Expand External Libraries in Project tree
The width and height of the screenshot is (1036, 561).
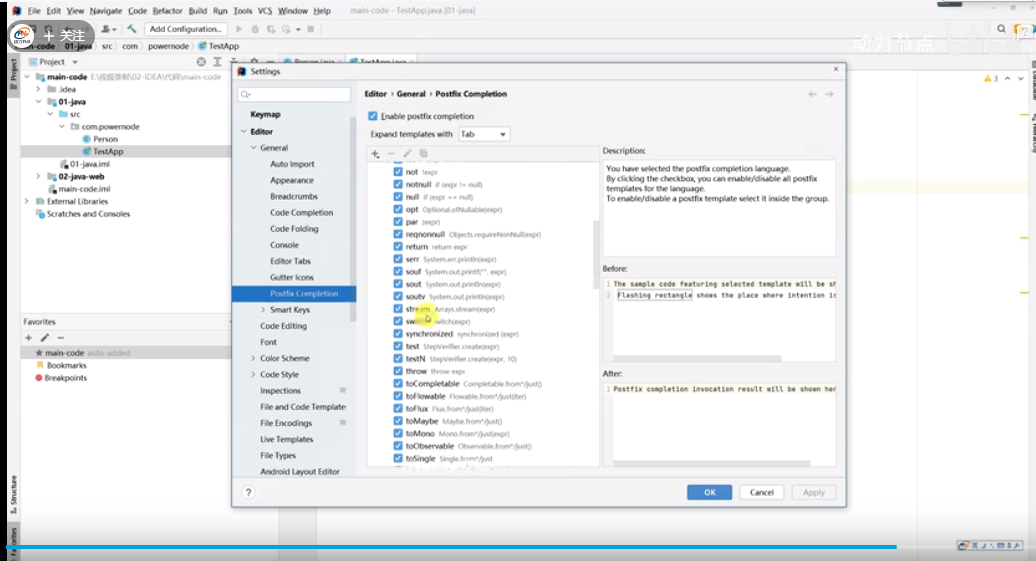pos(27,202)
